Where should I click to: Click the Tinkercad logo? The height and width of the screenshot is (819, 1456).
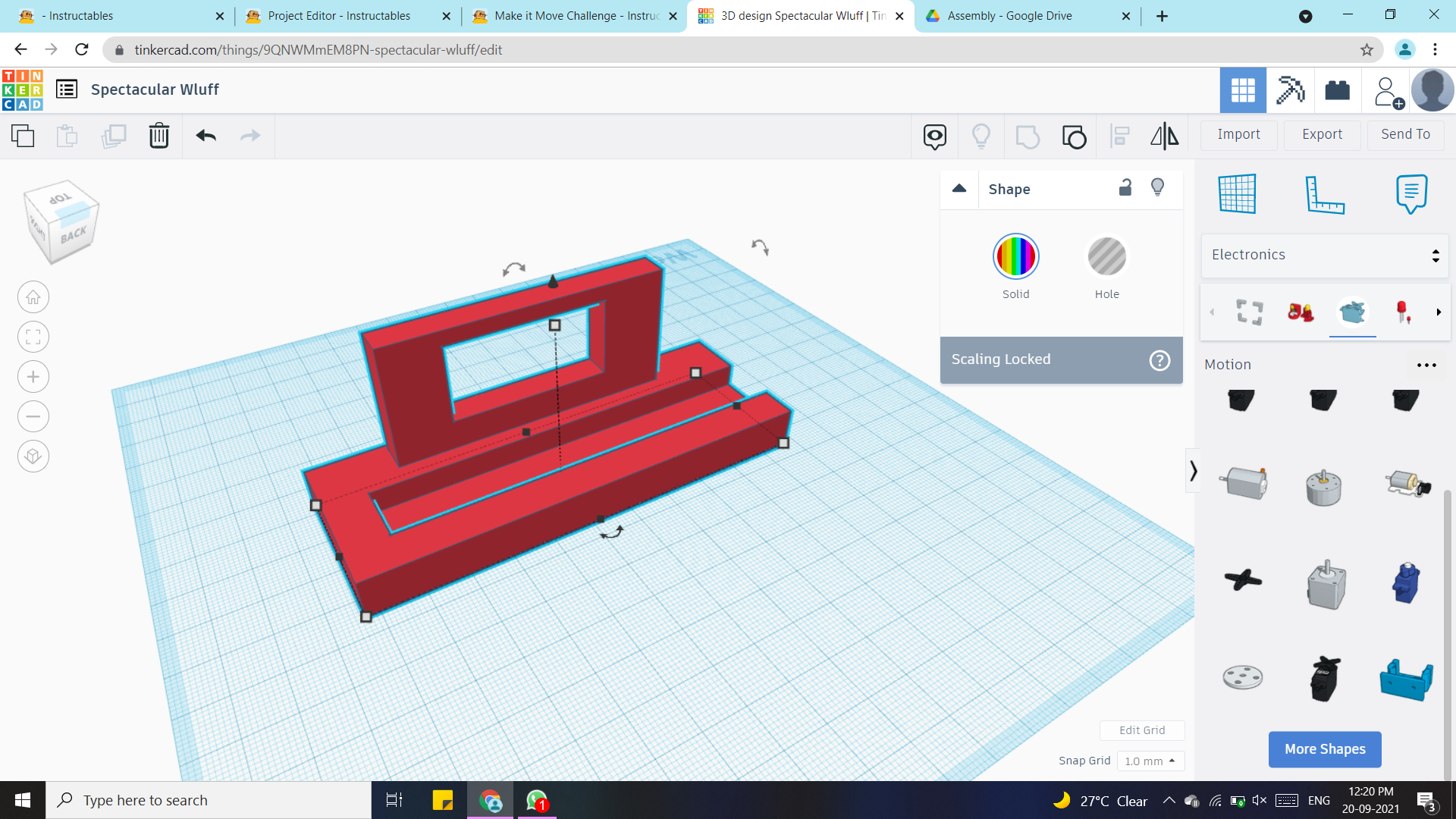click(x=23, y=90)
